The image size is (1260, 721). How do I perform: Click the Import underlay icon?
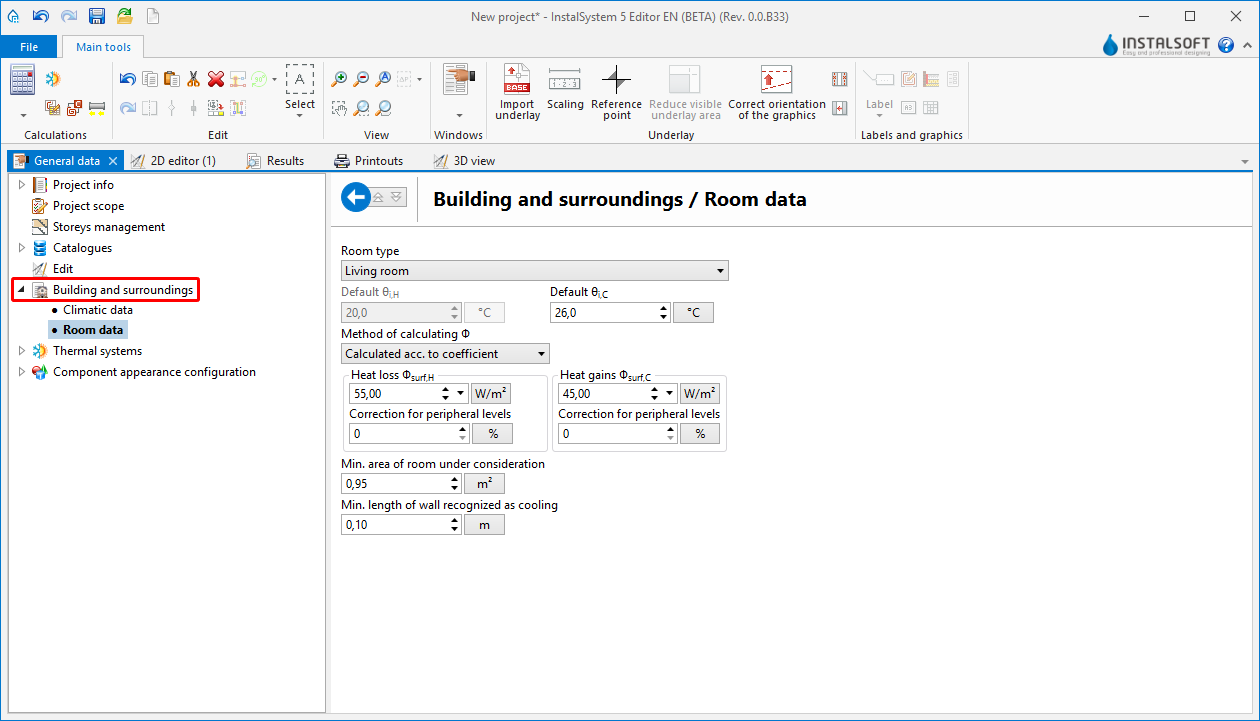point(517,80)
